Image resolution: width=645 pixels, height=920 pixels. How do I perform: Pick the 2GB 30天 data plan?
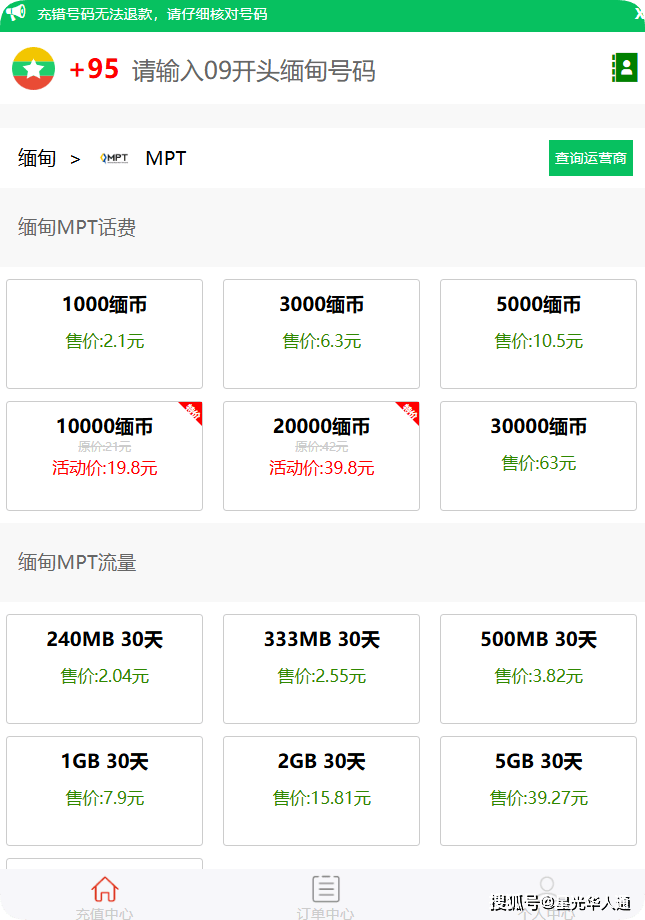click(x=322, y=791)
